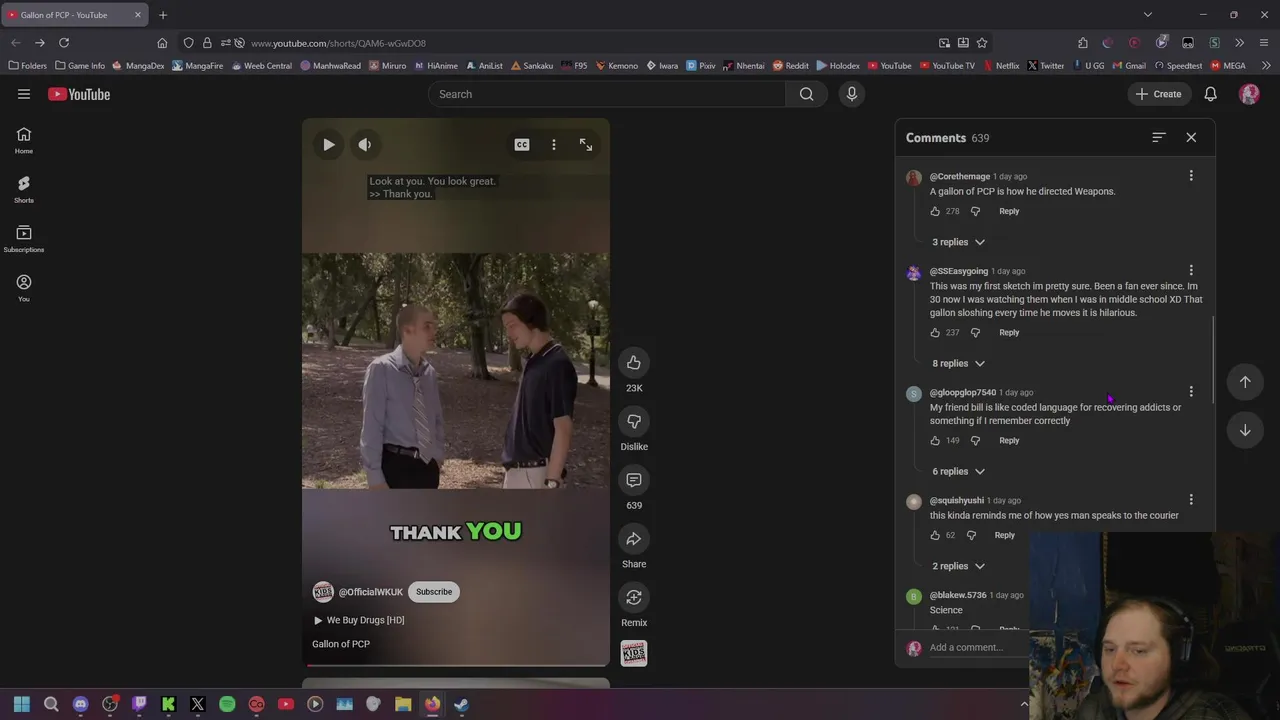Open the Create menu

coord(1158,94)
